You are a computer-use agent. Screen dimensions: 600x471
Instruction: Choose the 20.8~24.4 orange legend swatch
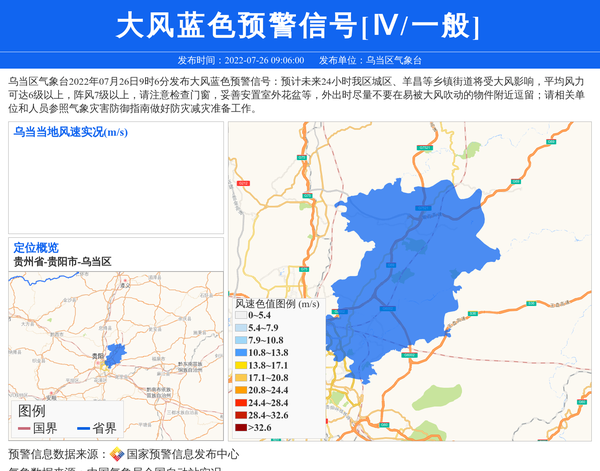click(x=241, y=391)
